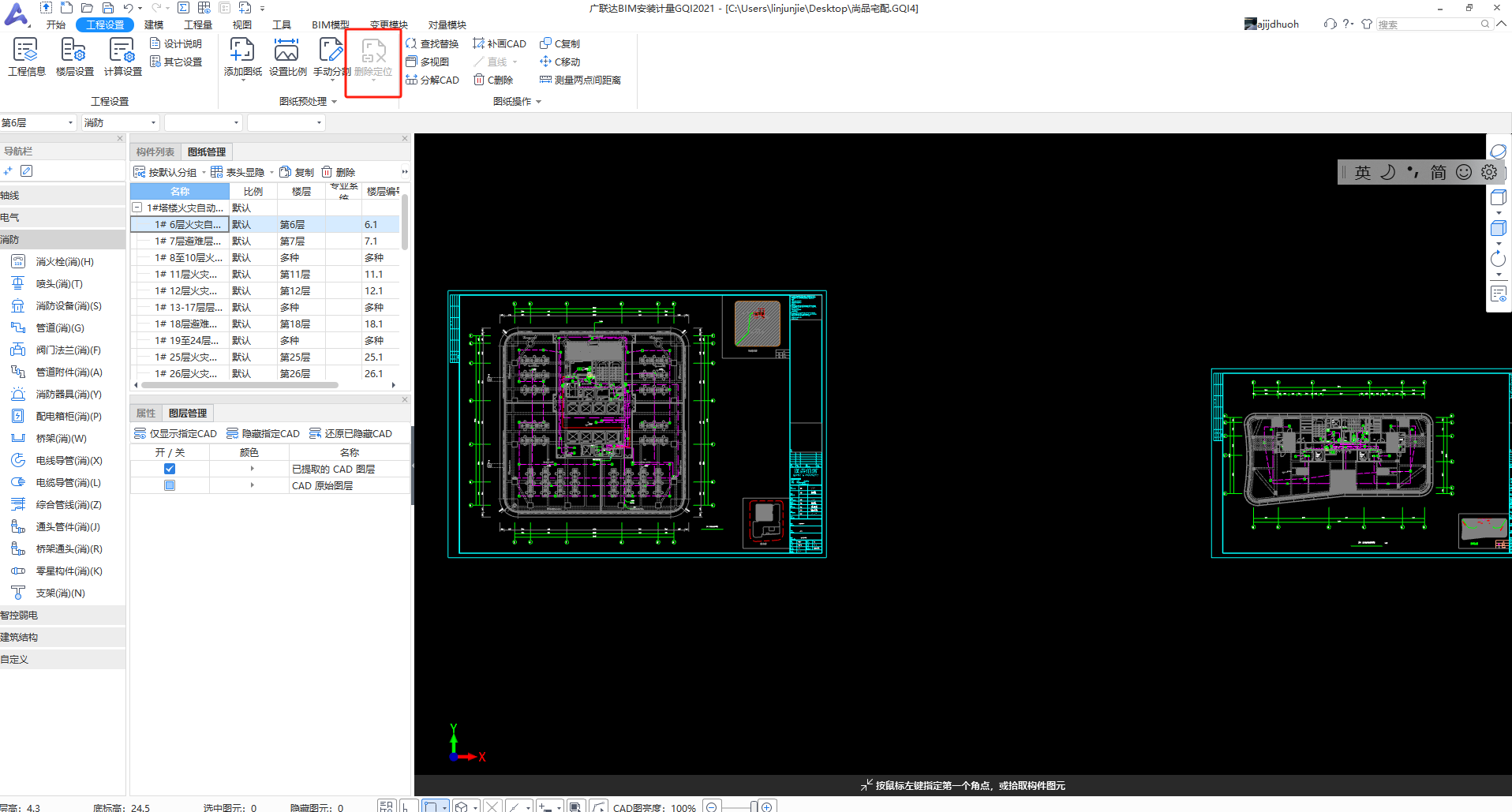This screenshot has width=1512, height=812.
Task: Click vertical scrollbar of drawing list
Action: 405,221
